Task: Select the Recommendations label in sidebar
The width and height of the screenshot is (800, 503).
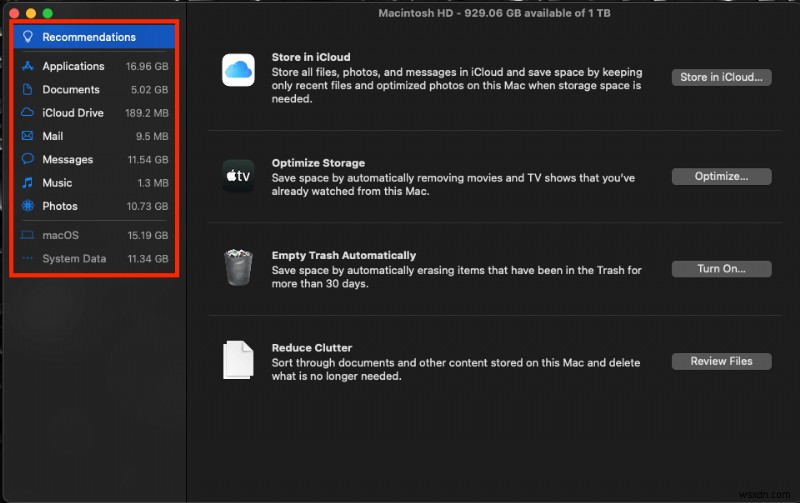Action: tap(89, 37)
